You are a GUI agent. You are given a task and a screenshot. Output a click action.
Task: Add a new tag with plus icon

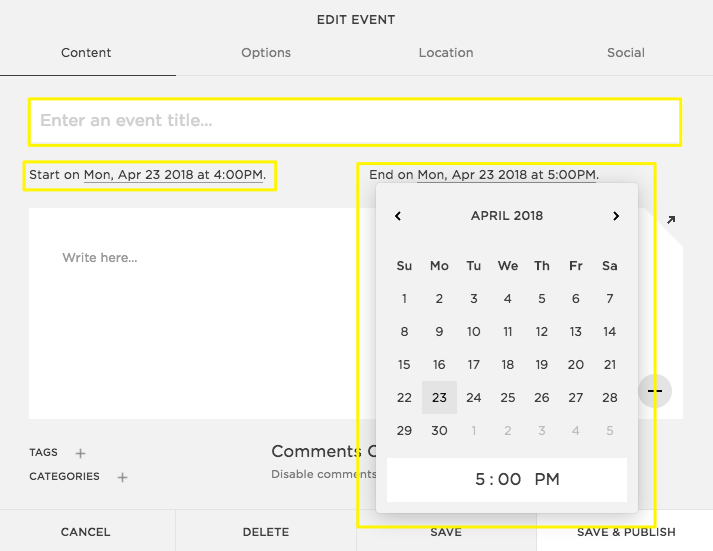coord(81,453)
